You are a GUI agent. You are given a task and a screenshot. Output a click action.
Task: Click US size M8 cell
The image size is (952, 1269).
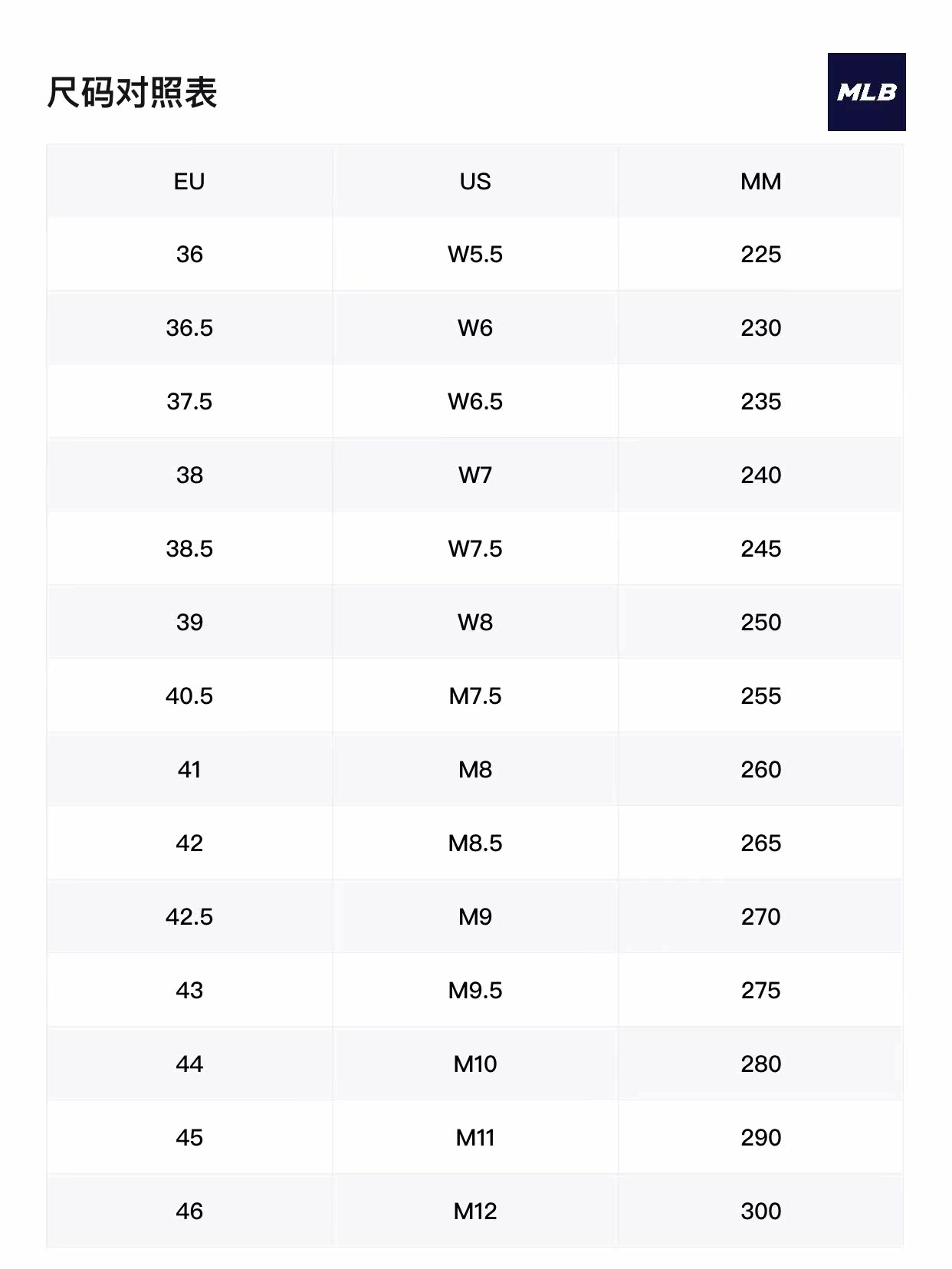click(x=475, y=770)
